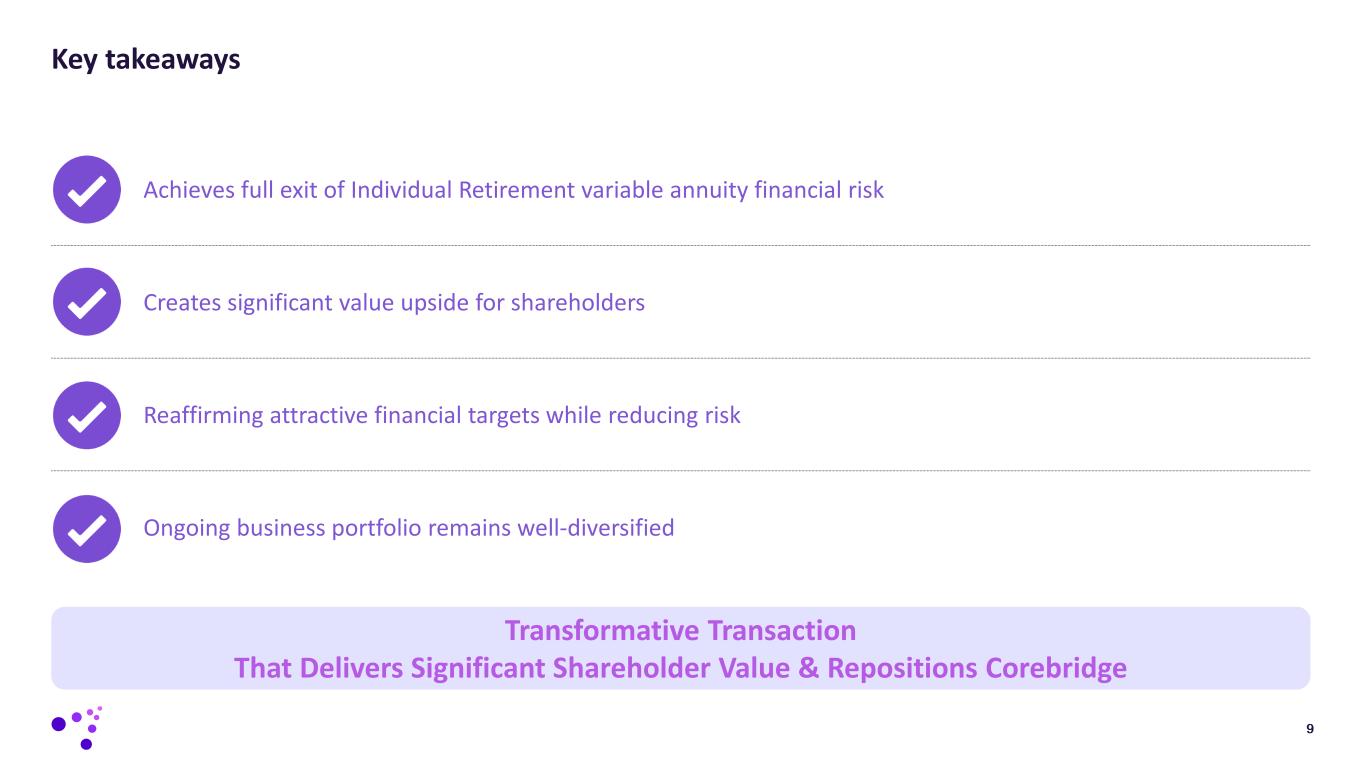Select "Ongoing business portfolio remains well-diversified" text
The image size is (1365, 768).
[x=409, y=528]
